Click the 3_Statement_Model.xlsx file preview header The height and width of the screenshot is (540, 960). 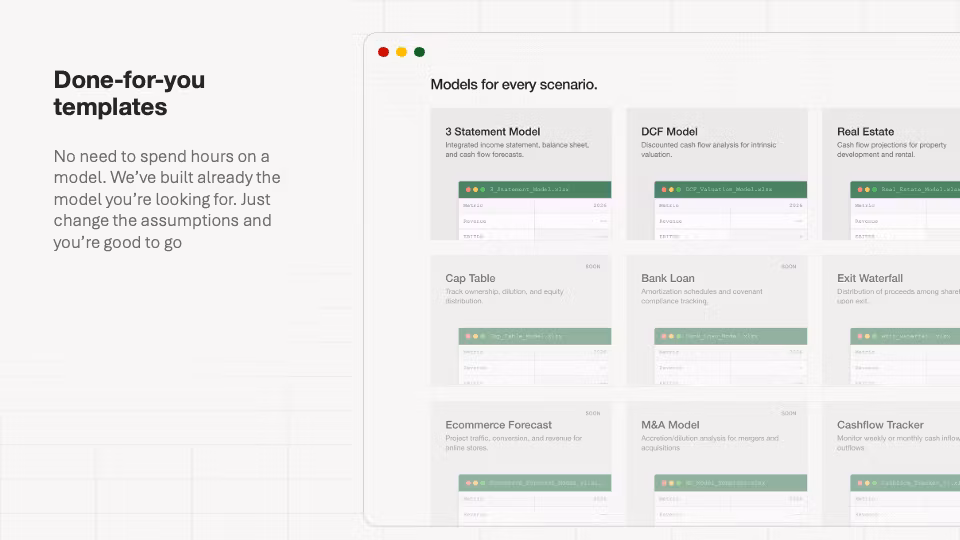(534, 189)
